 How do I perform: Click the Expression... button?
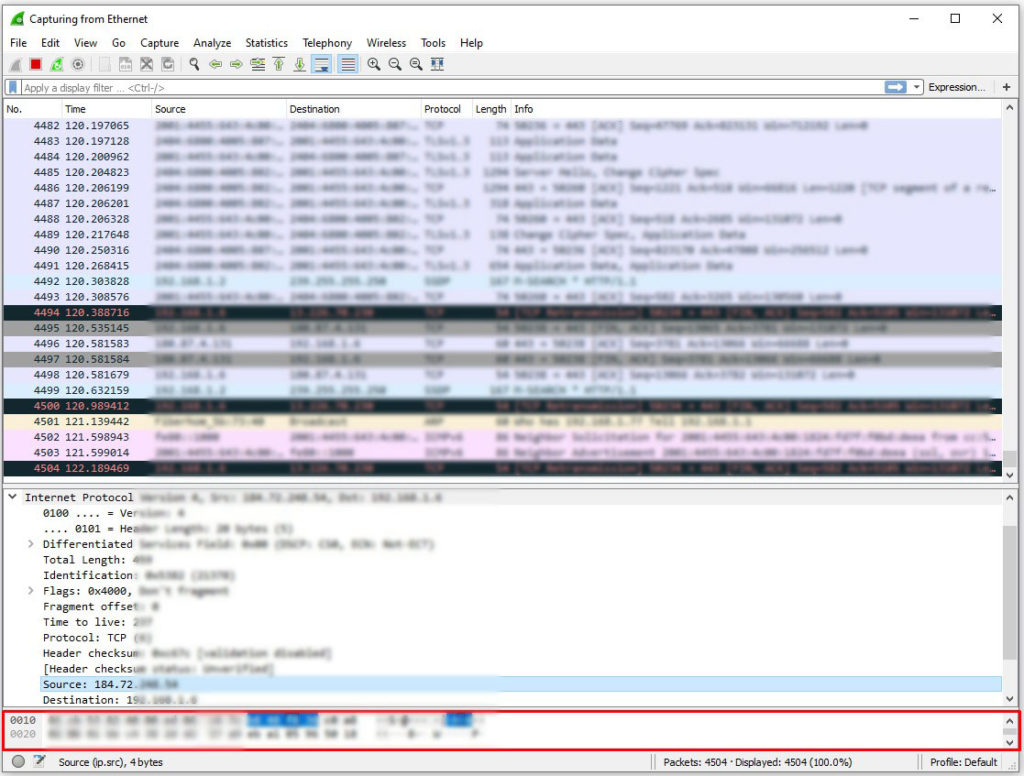tap(957, 87)
